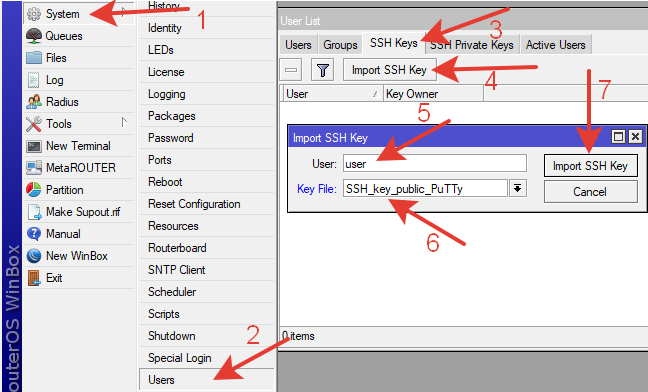
Task: Click the filter funnel icon
Action: click(x=322, y=70)
